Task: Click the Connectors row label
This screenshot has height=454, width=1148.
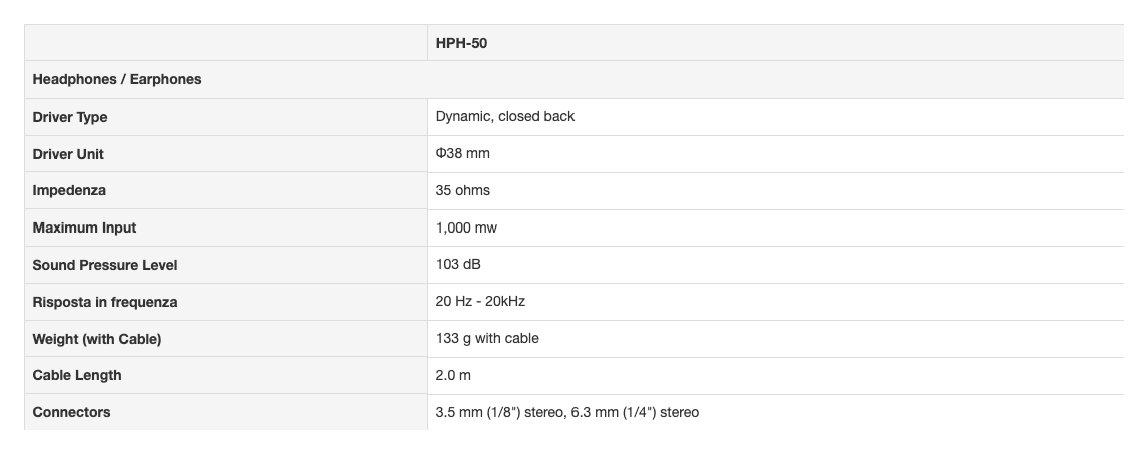Action: (71, 412)
